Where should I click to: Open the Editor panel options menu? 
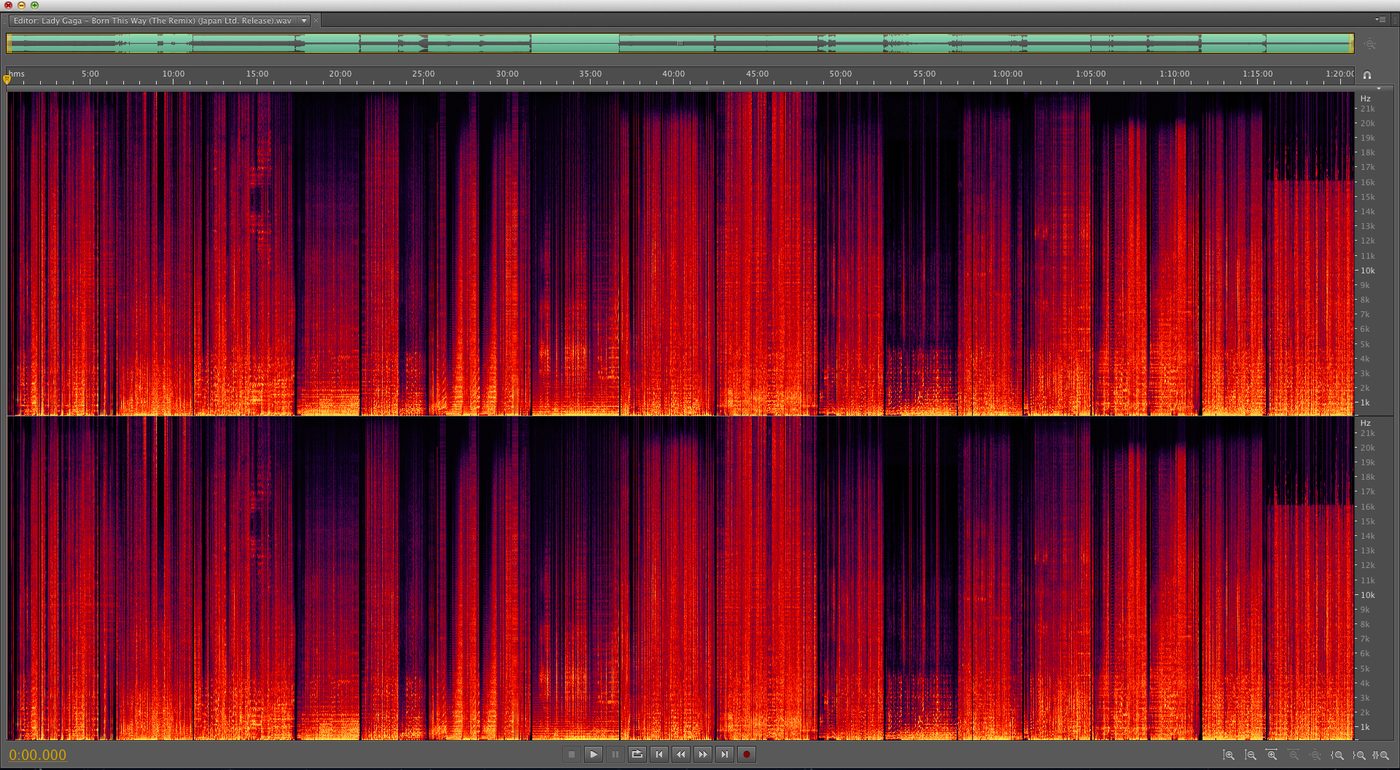coord(1382,19)
